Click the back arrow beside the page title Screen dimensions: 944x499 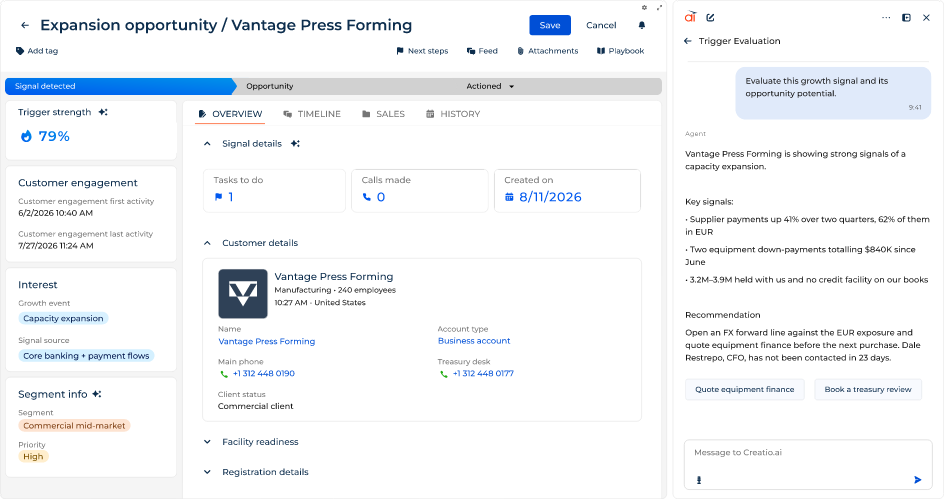click(25, 25)
